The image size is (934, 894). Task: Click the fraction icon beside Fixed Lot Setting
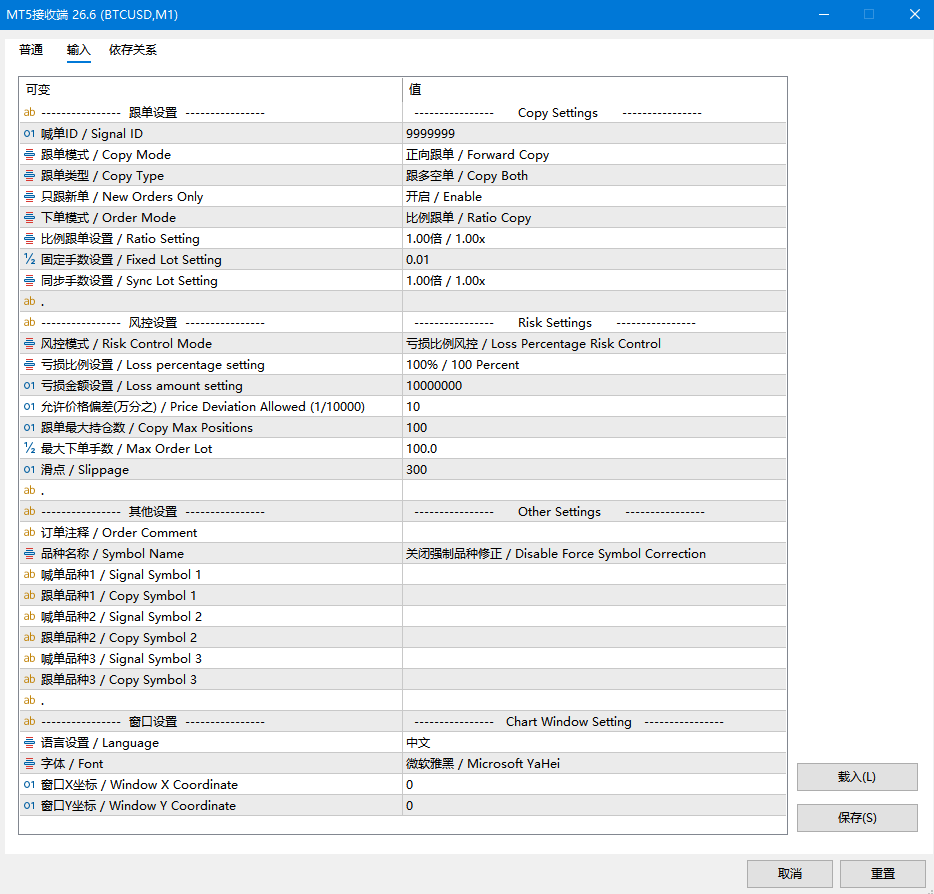tap(29, 259)
